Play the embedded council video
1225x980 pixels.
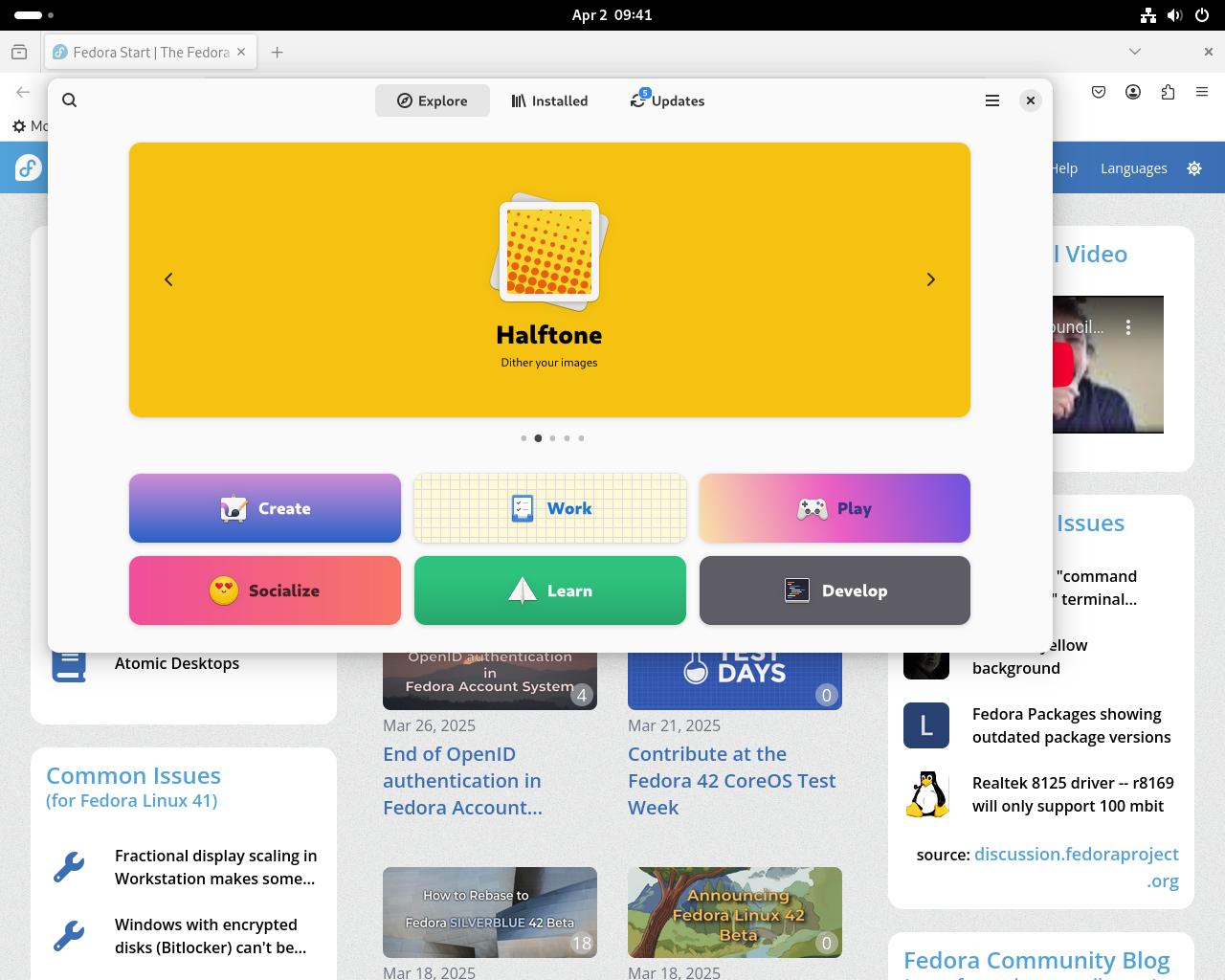click(1062, 365)
